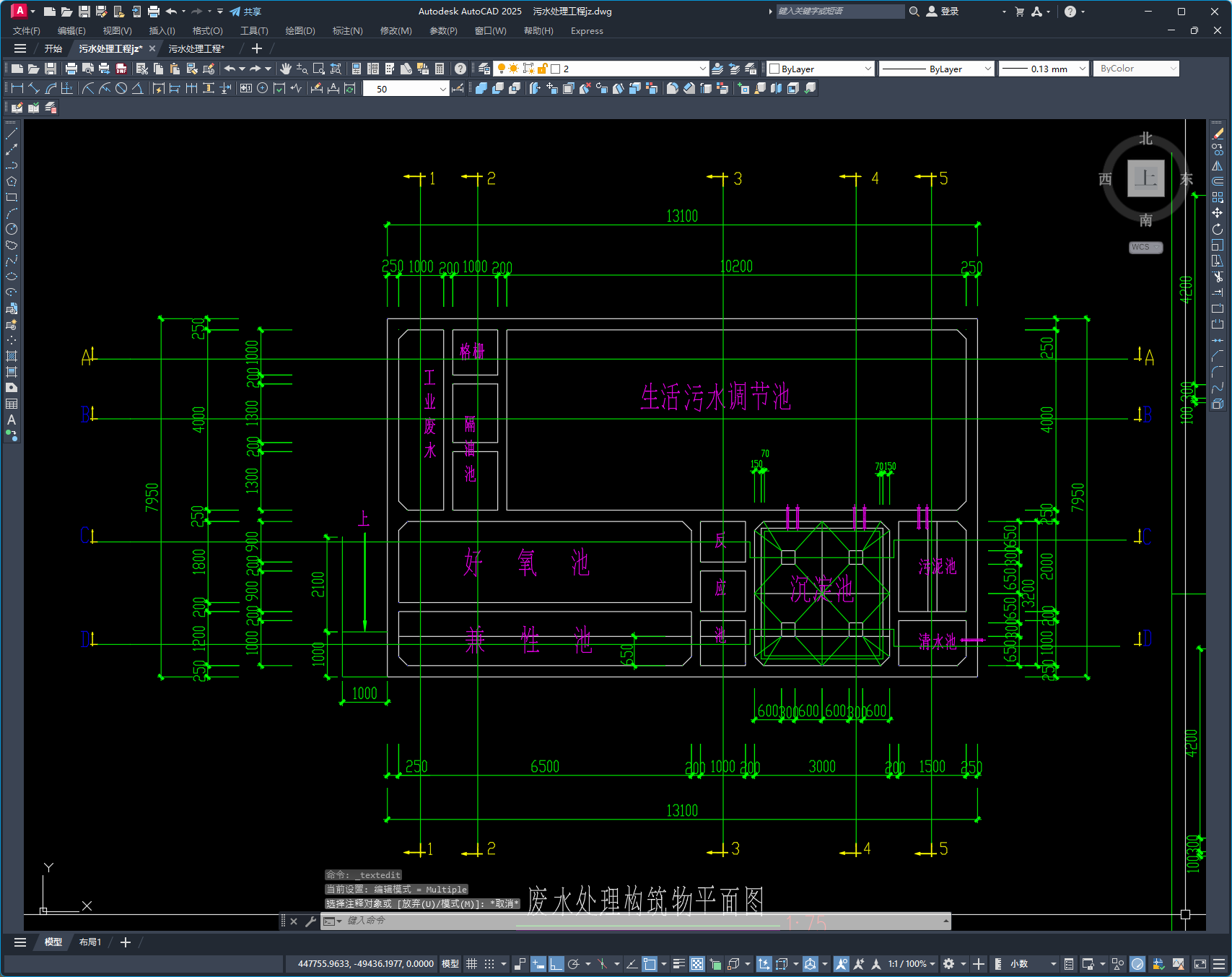Open the 标注(N) menu
The width and height of the screenshot is (1232, 977).
(x=347, y=31)
